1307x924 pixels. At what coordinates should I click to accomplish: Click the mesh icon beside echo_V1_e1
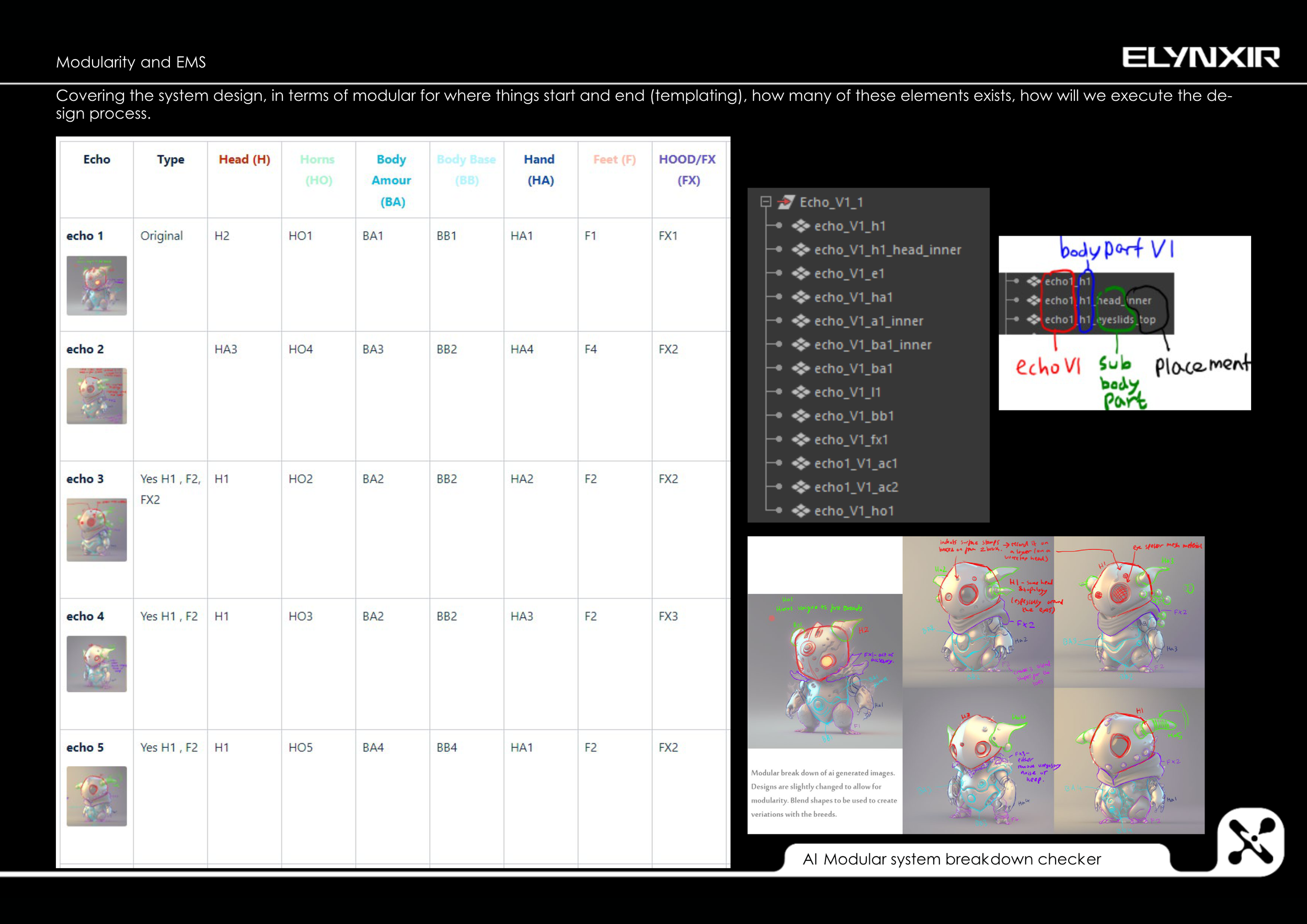coord(800,274)
